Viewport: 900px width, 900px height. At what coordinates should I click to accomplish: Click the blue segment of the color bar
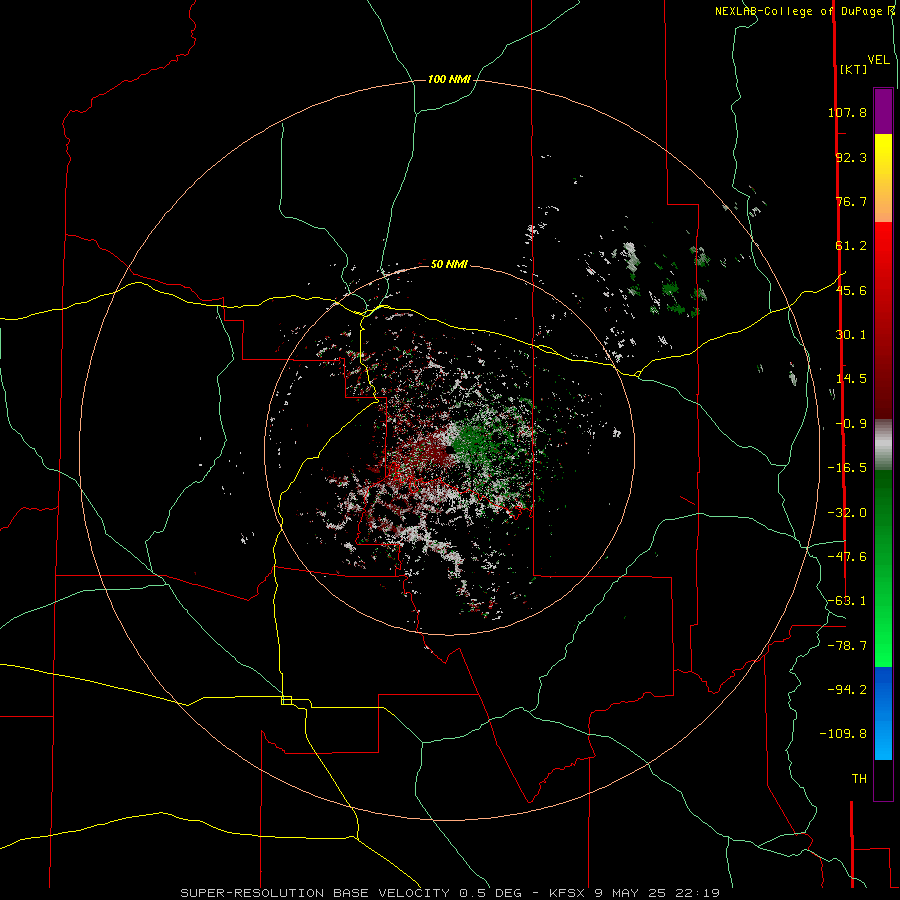tap(883, 713)
